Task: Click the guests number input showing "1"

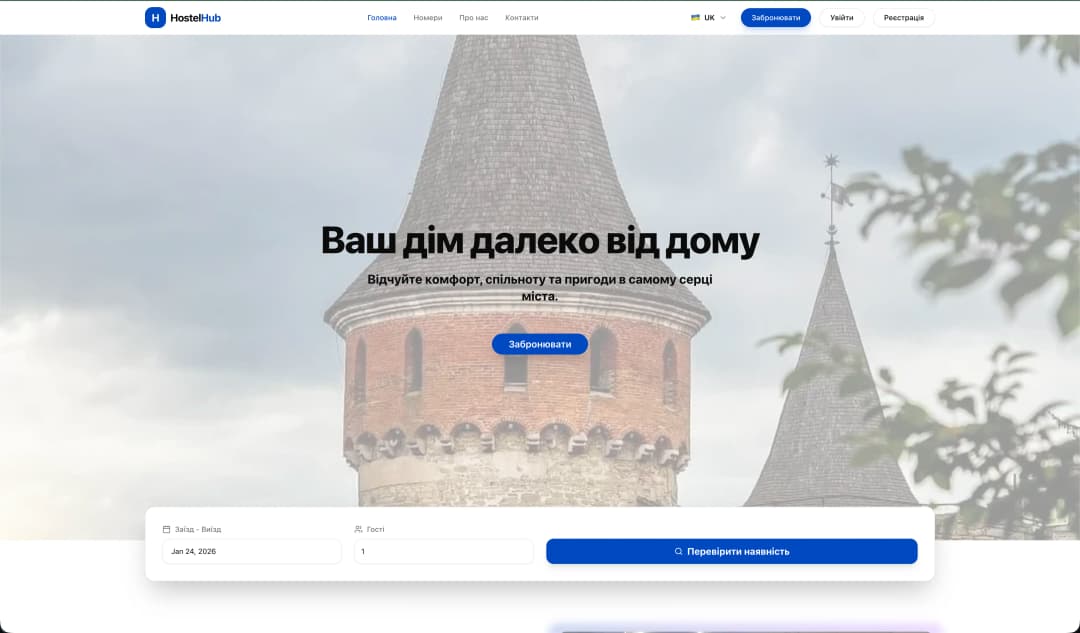Action: tap(443, 551)
